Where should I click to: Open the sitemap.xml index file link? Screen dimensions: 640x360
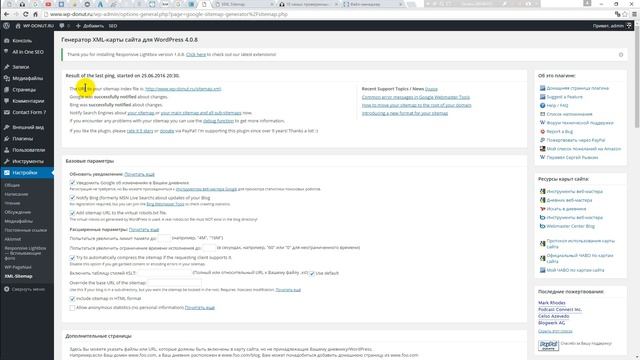point(183,89)
